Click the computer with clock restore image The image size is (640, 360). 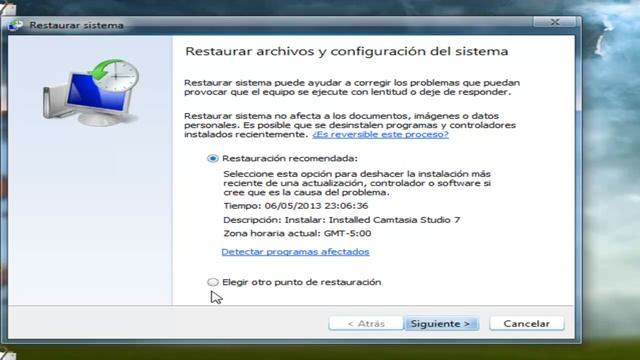pyautogui.click(x=91, y=93)
